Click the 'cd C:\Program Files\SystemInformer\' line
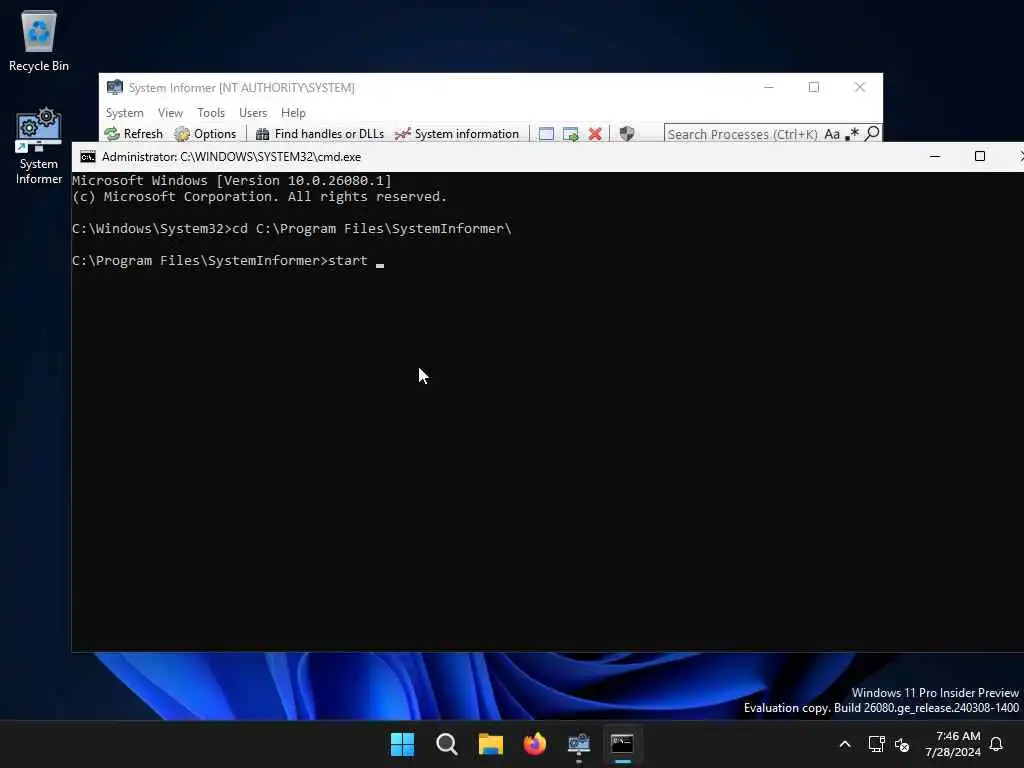The height and width of the screenshot is (768, 1024). [x=372, y=229]
